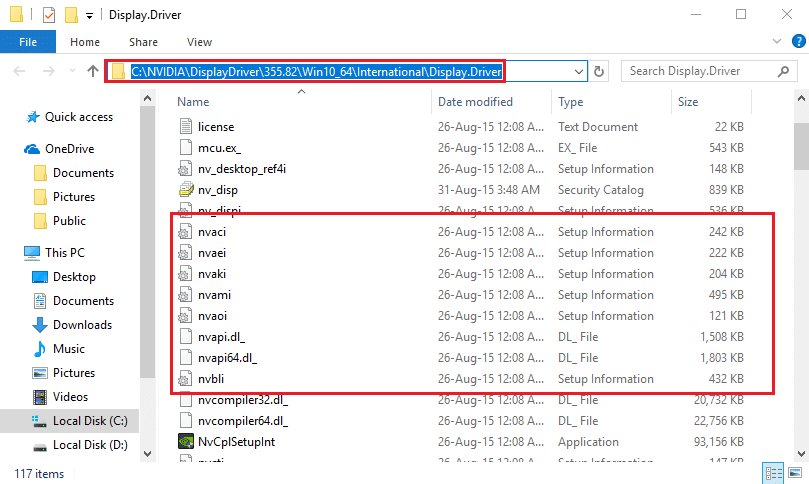Image resolution: width=809 pixels, height=484 pixels.
Task: Select the nvcompiler64.dl_ file
Action: click(x=242, y=421)
